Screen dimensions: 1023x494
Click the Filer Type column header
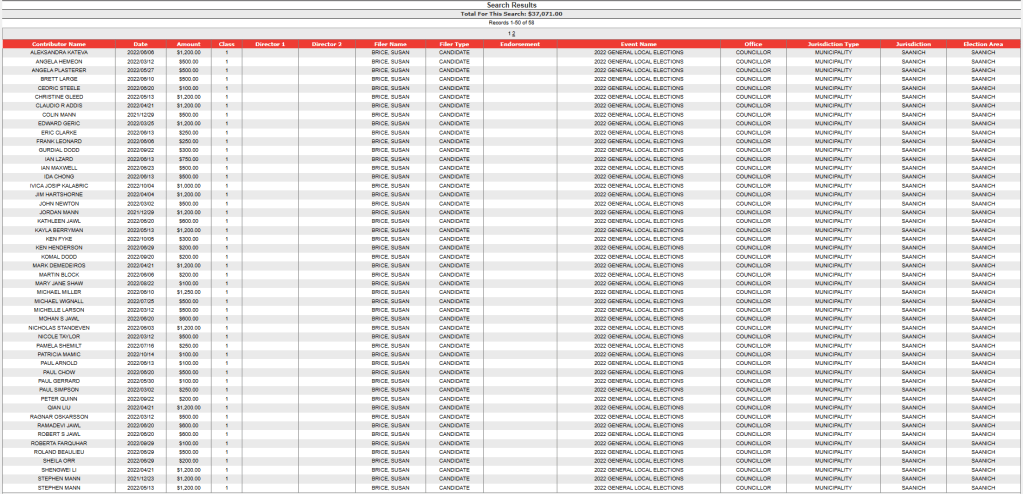[454, 44]
